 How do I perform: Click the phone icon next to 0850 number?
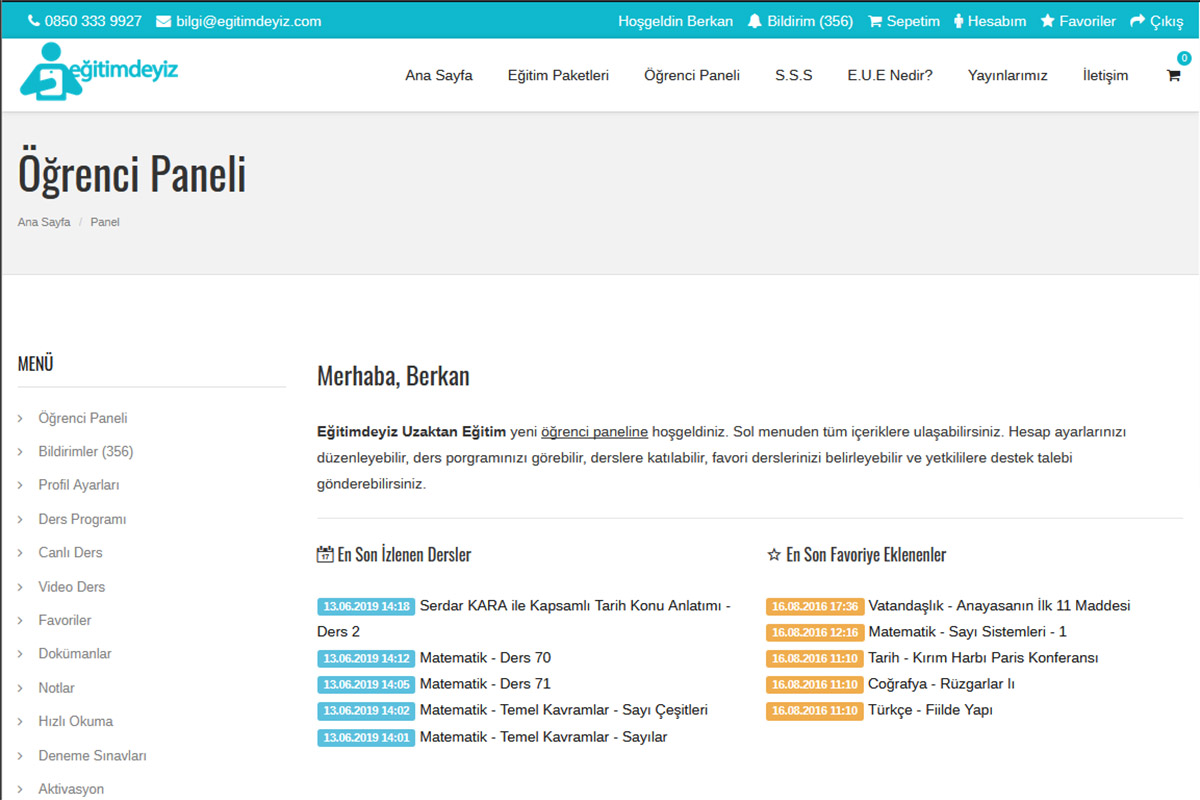point(34,21)
